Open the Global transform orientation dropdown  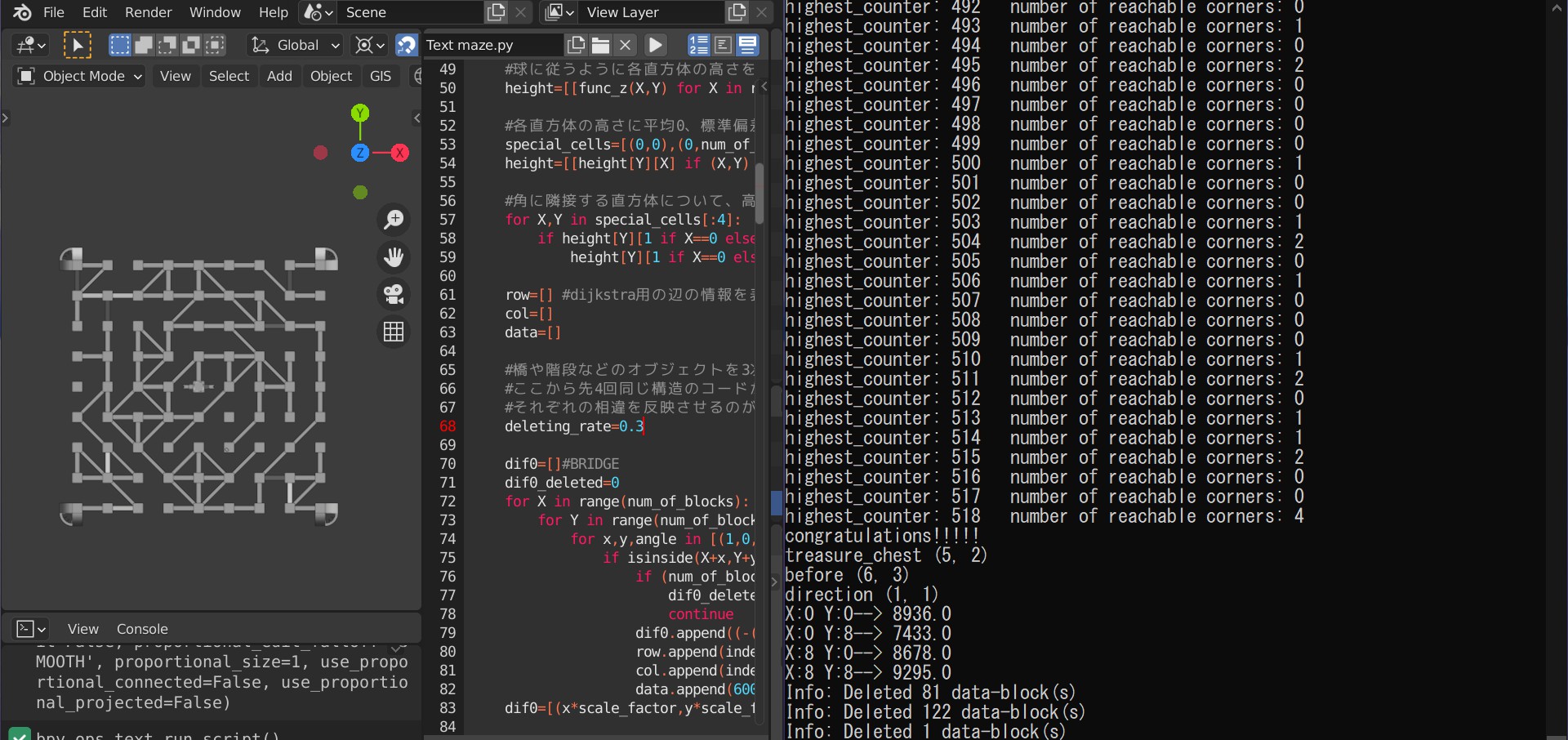[296, 45]
